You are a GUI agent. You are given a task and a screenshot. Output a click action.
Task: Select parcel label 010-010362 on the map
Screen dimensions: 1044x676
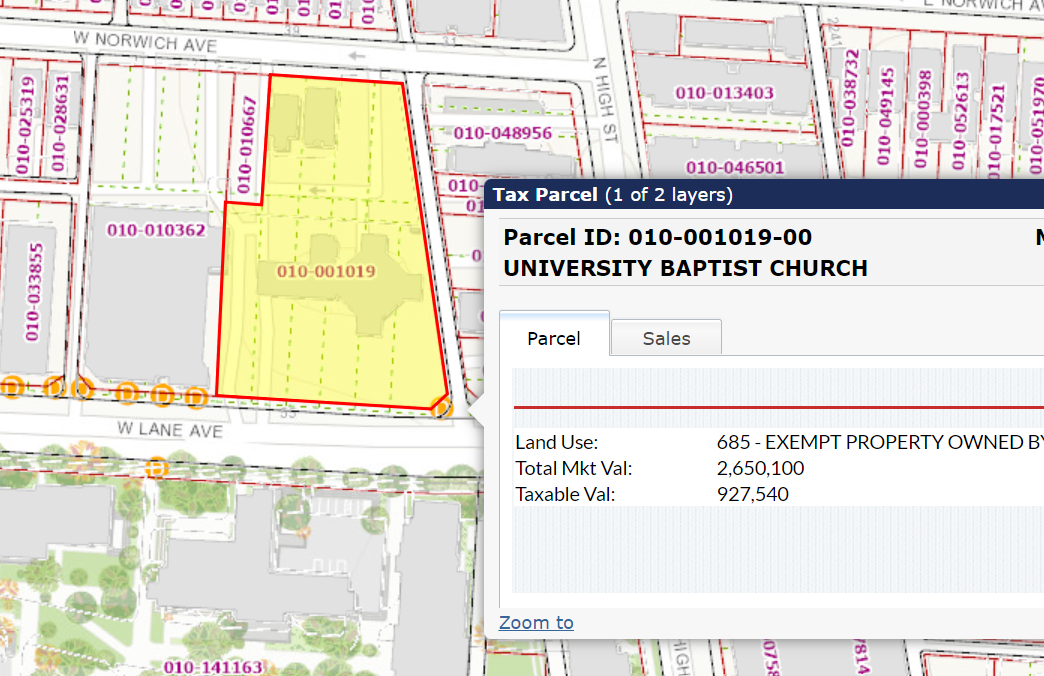point(156,230)
